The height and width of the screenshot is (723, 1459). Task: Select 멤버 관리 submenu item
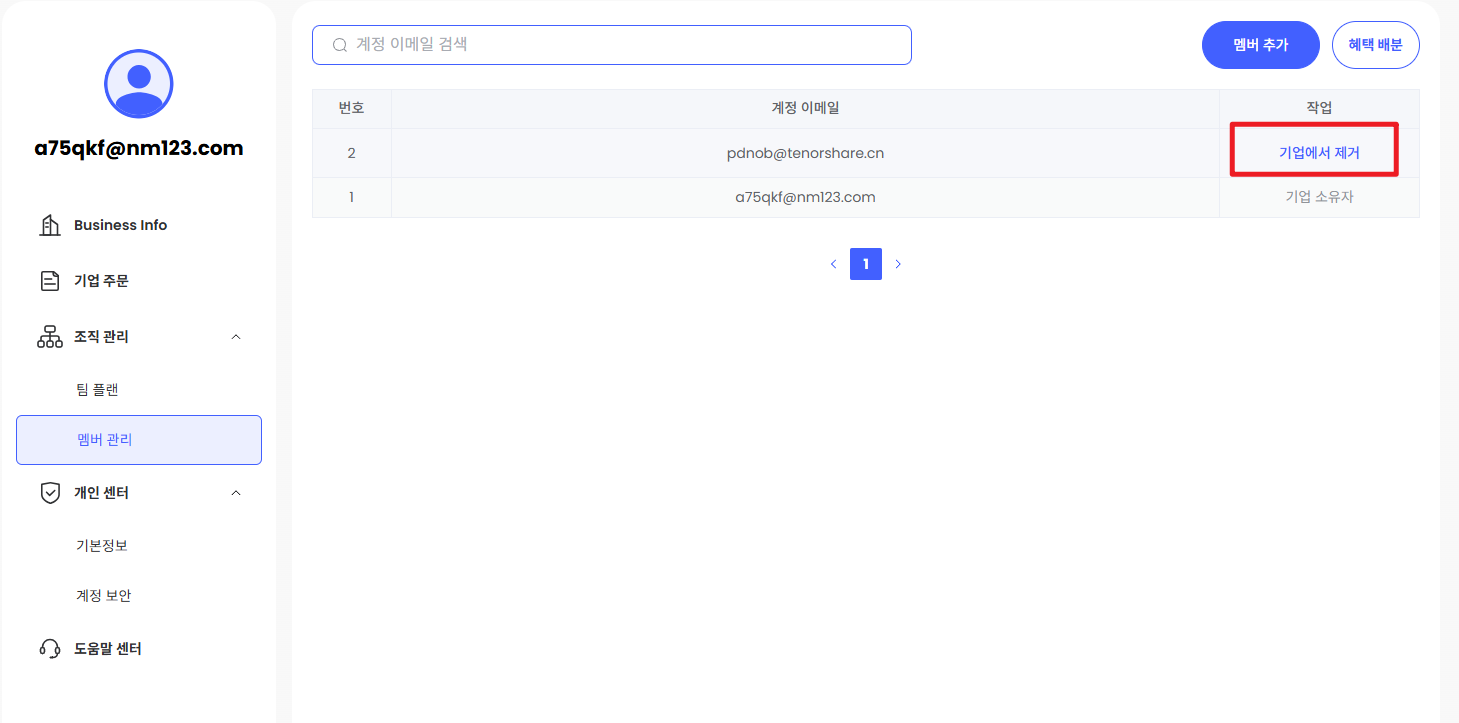tap(139, 440)
